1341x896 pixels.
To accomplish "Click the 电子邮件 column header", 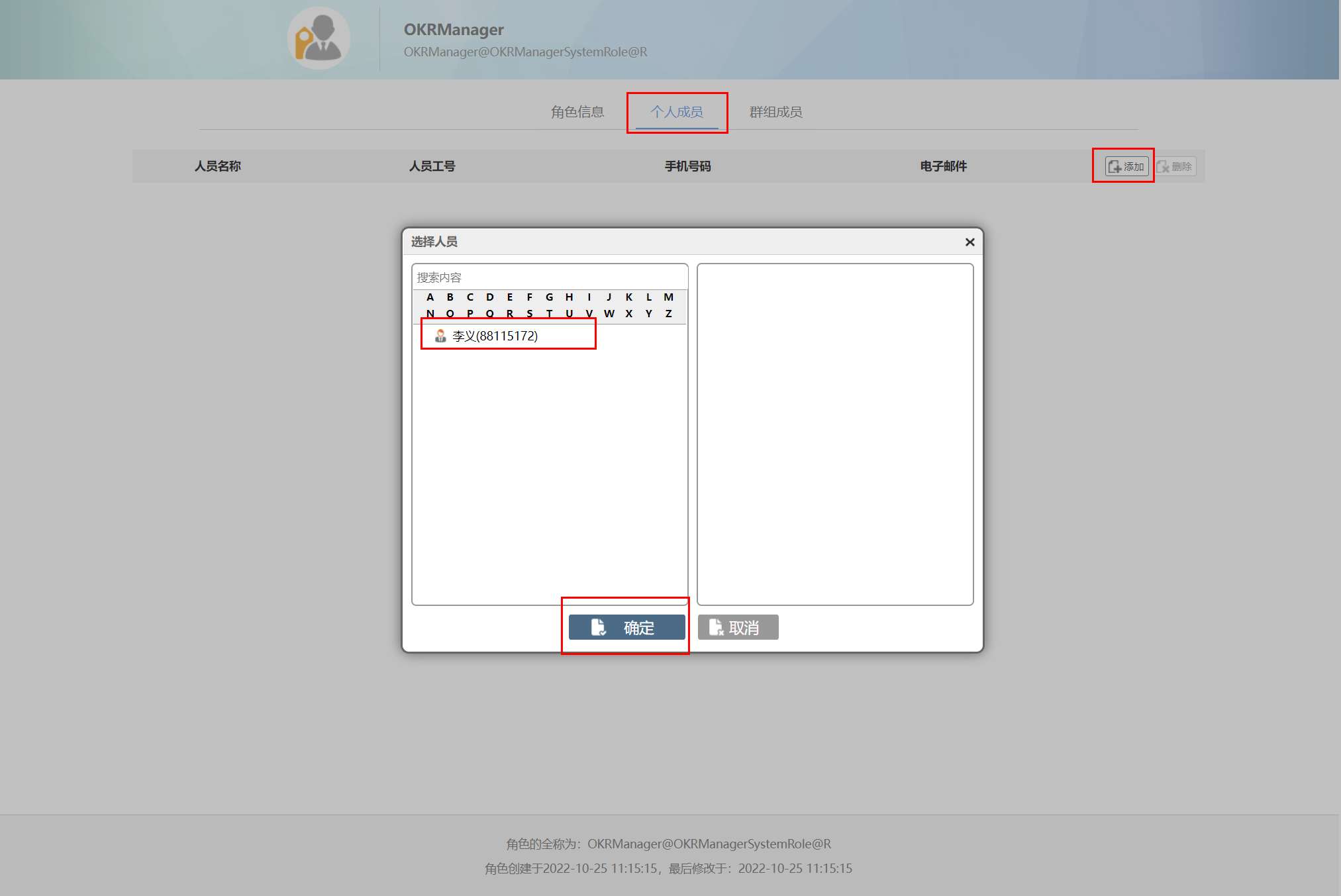I will pyautogui.click(x=943, y=166).
